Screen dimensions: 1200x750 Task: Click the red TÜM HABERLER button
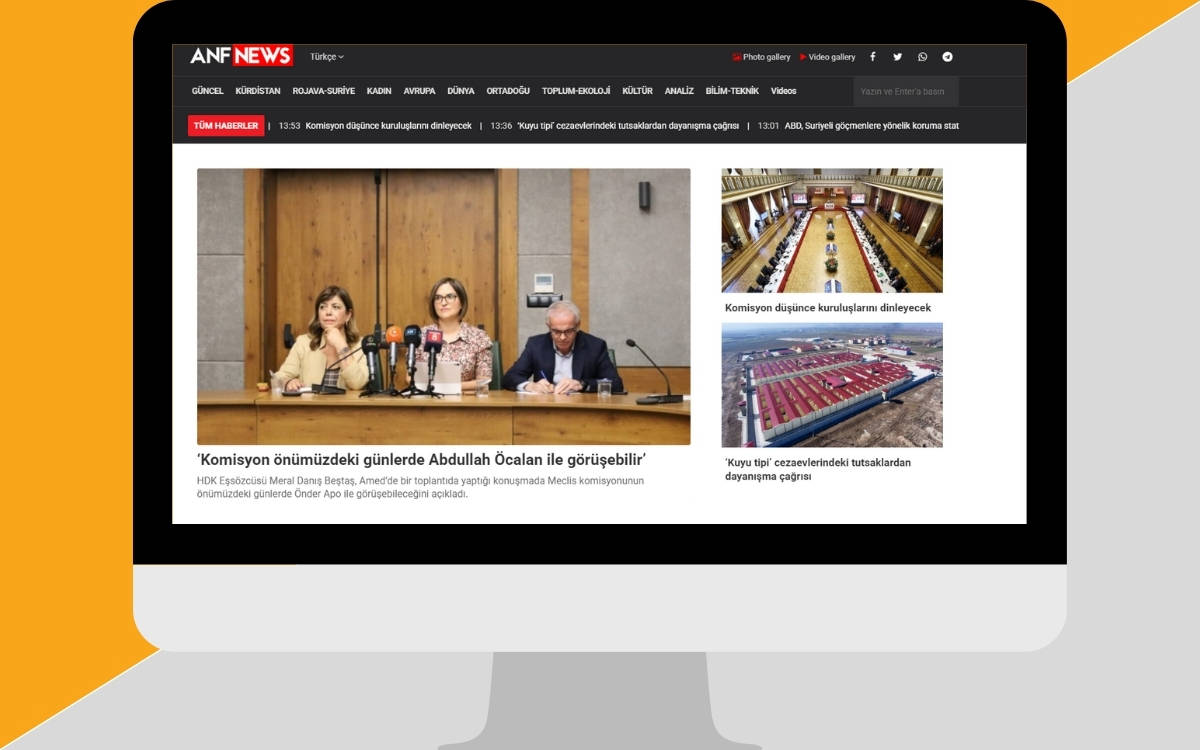tap(226, 126)
